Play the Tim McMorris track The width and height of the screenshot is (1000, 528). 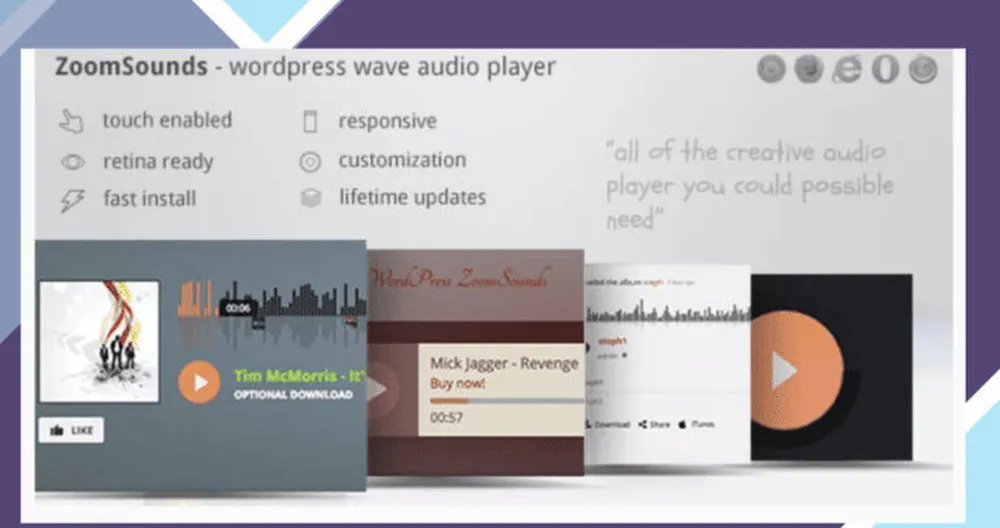(199, 382)
